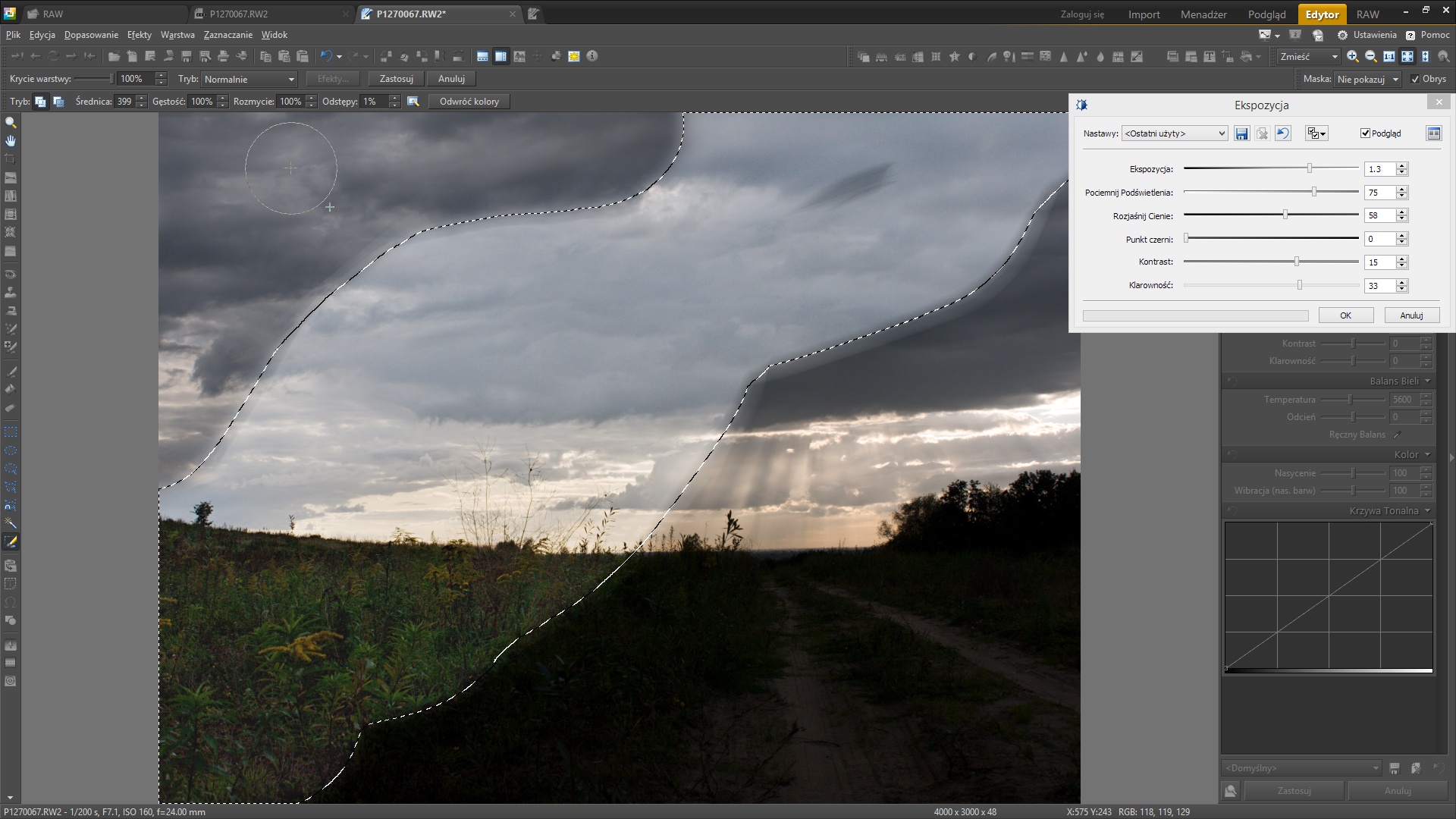This screenshot has height=819, width=1456.
Task: Click the zoom in magnifier icon
Action: tap(1352, 57)
